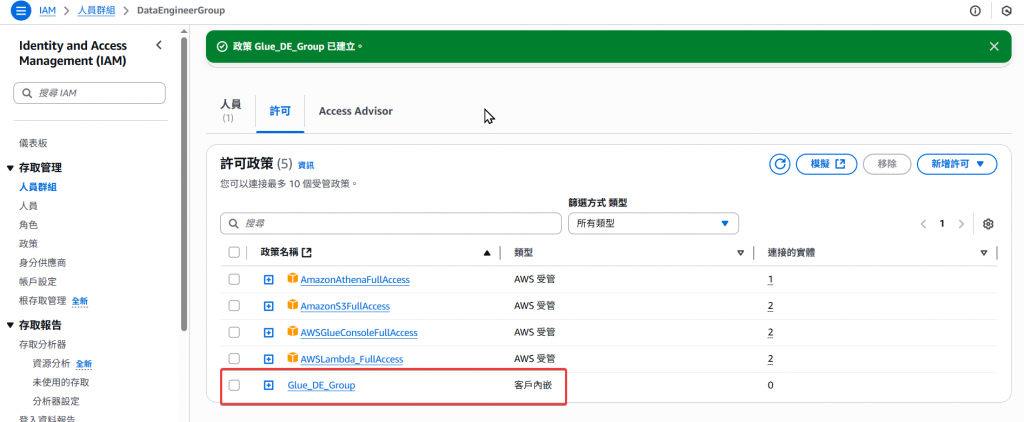Sort by 政策名稱 ascending arrow

click(487, 253)
